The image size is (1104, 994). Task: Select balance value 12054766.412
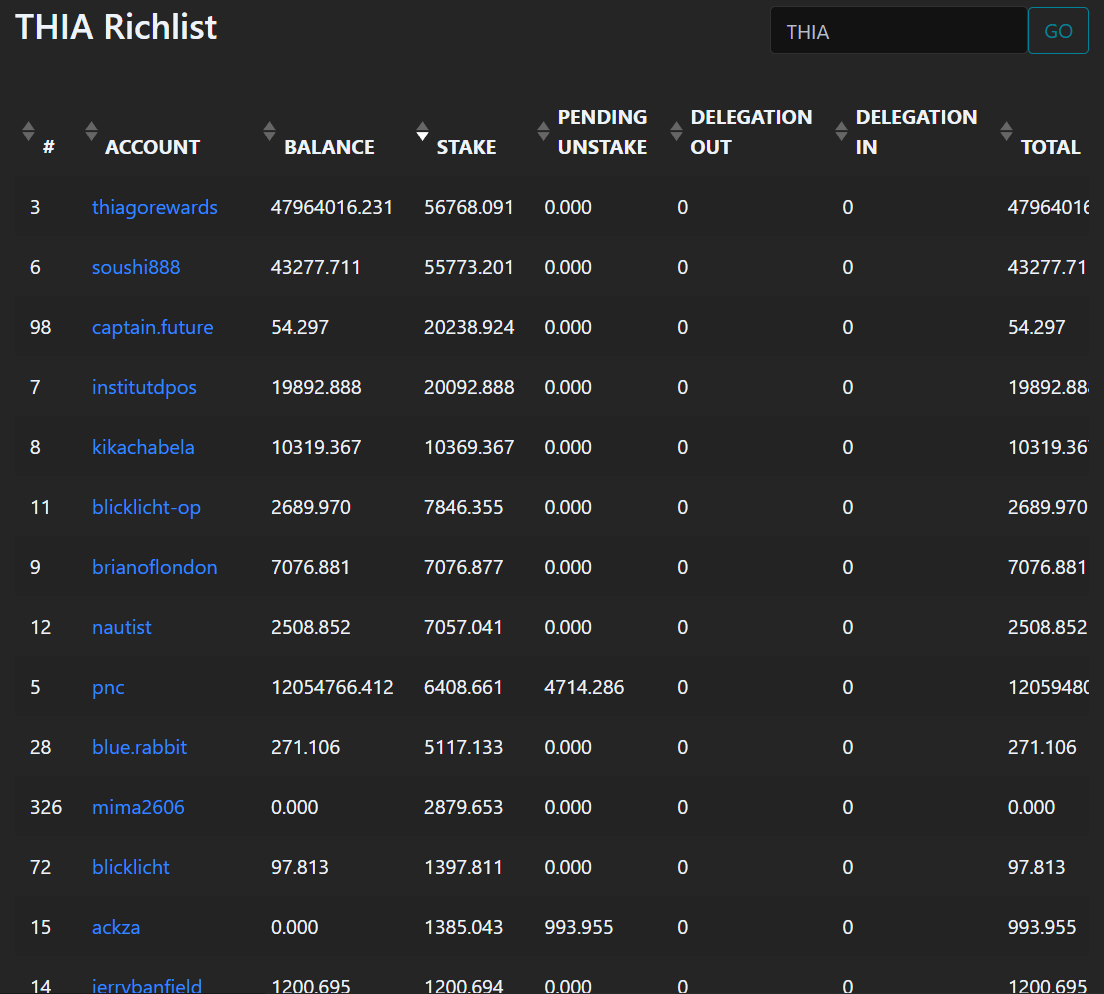332,687
